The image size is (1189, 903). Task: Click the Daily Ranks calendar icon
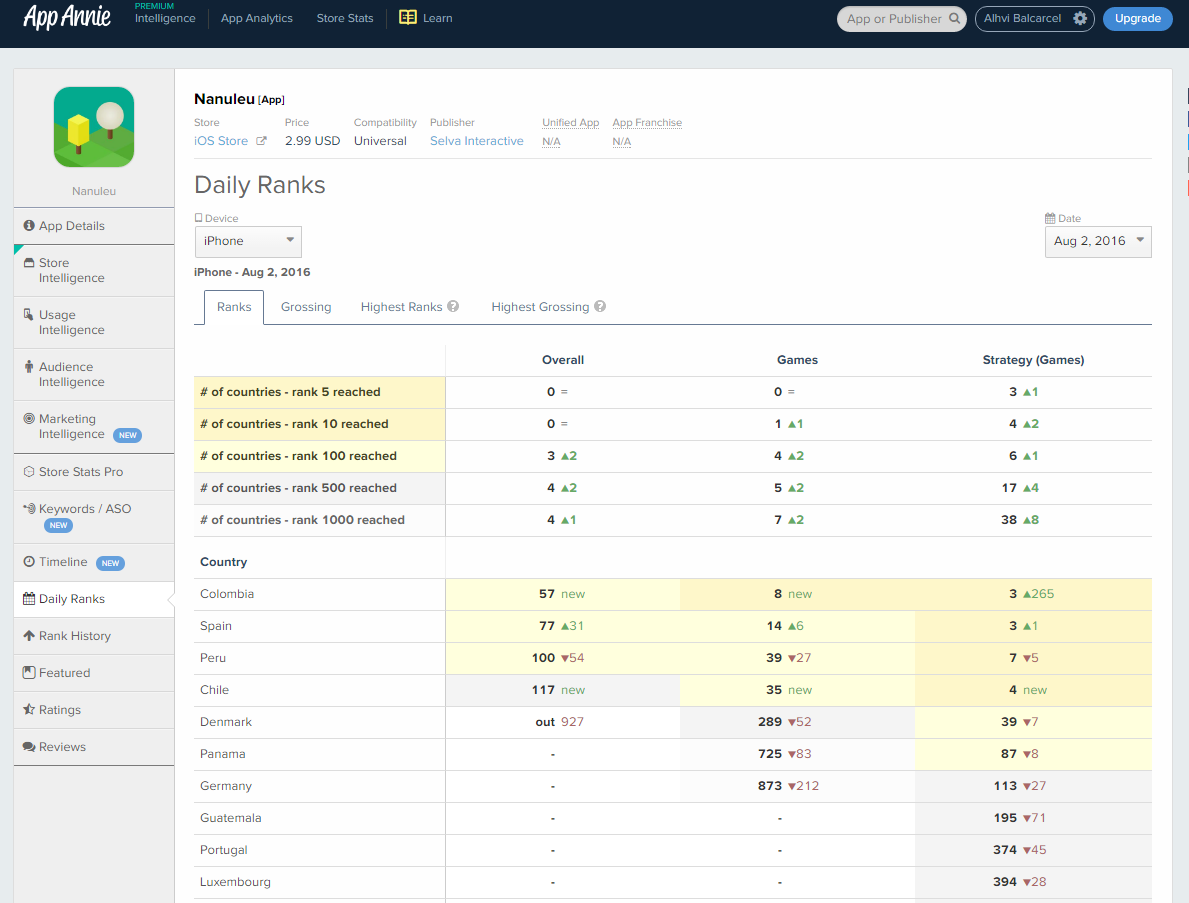(29, 598)
